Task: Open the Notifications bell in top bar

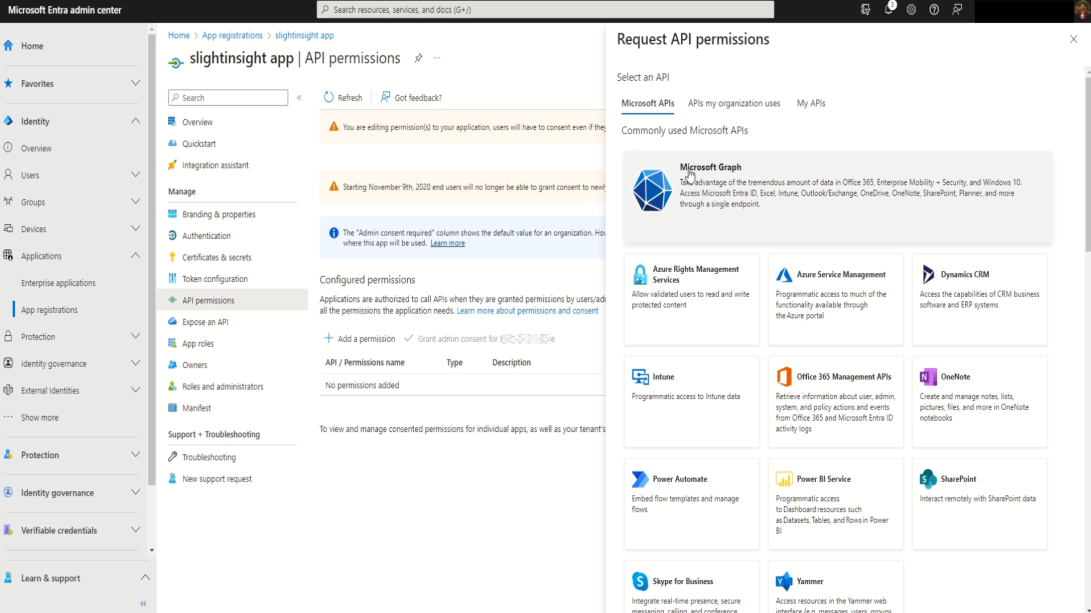Action: tap(889, 10)
